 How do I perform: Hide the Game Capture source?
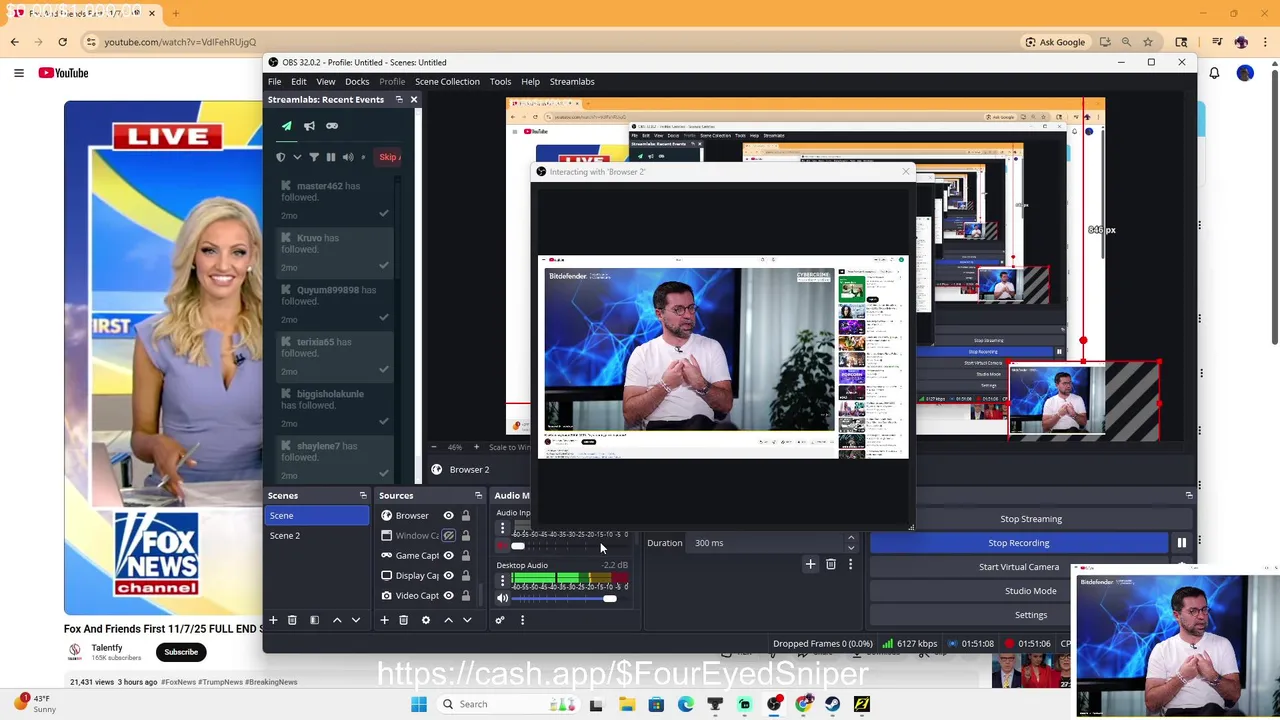point(448,556)
